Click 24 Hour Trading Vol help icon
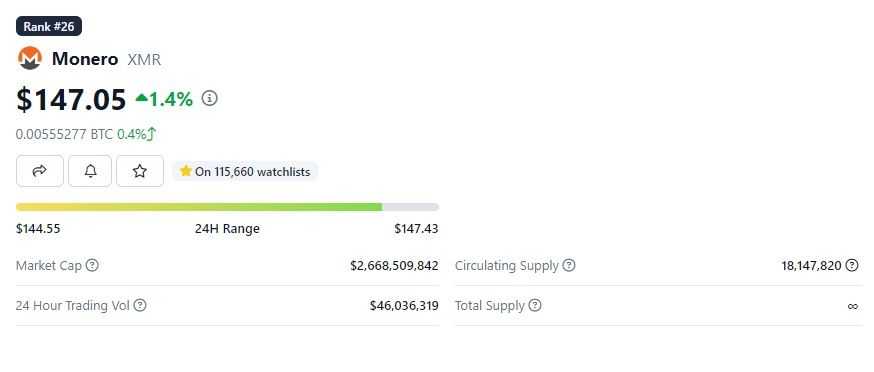 pos(140,306)
